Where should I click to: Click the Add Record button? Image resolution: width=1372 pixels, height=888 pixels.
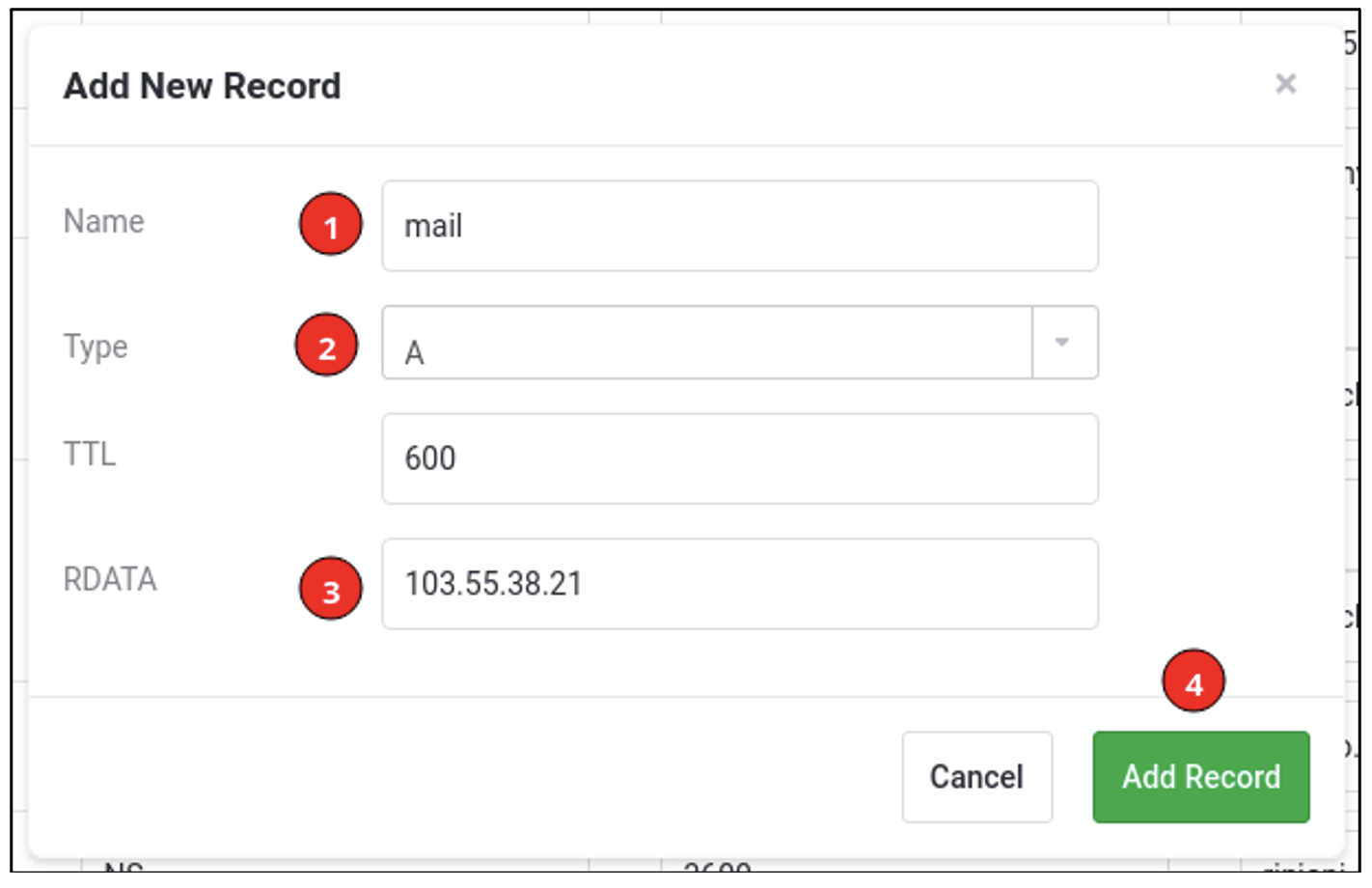(x=1201, y=777)
